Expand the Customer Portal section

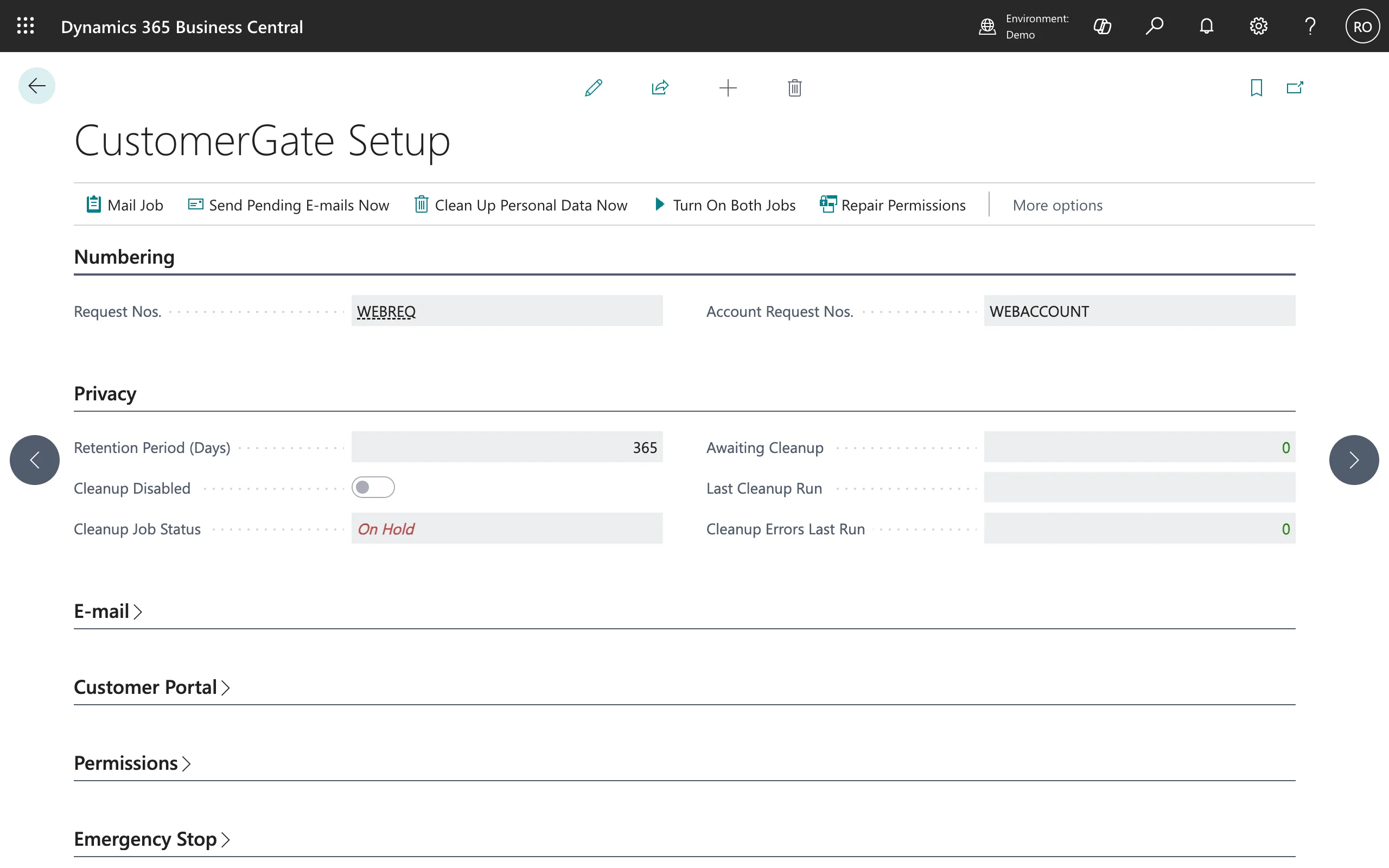[152, 687]
